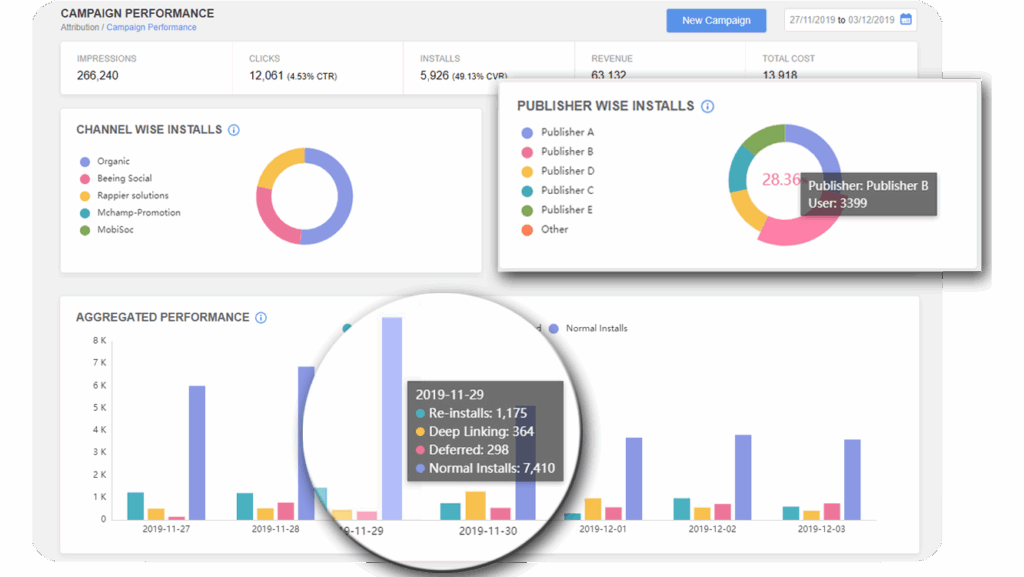Click the Normal Installs bar for 2019-11-27
This screenshot has width=1024, height=577.
point(197,452)
